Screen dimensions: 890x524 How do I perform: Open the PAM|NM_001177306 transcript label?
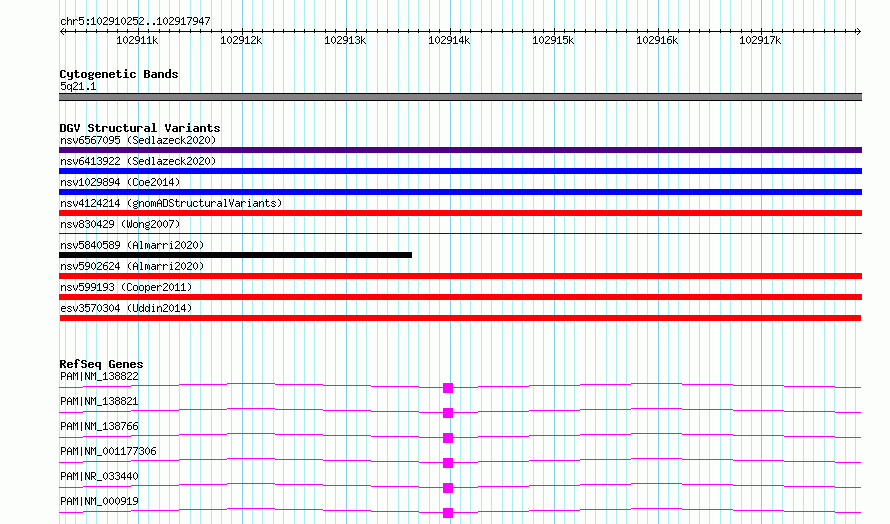[x=108, y=451]
